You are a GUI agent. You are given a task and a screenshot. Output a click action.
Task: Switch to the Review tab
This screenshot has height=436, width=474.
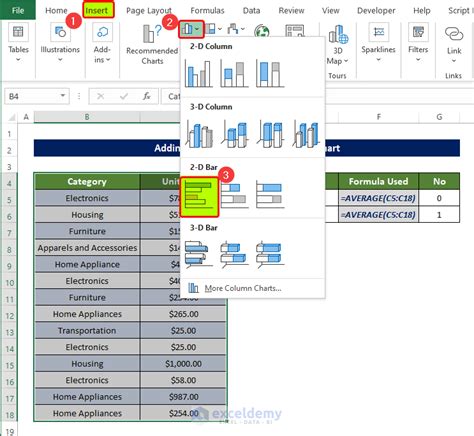click(291, 11)
